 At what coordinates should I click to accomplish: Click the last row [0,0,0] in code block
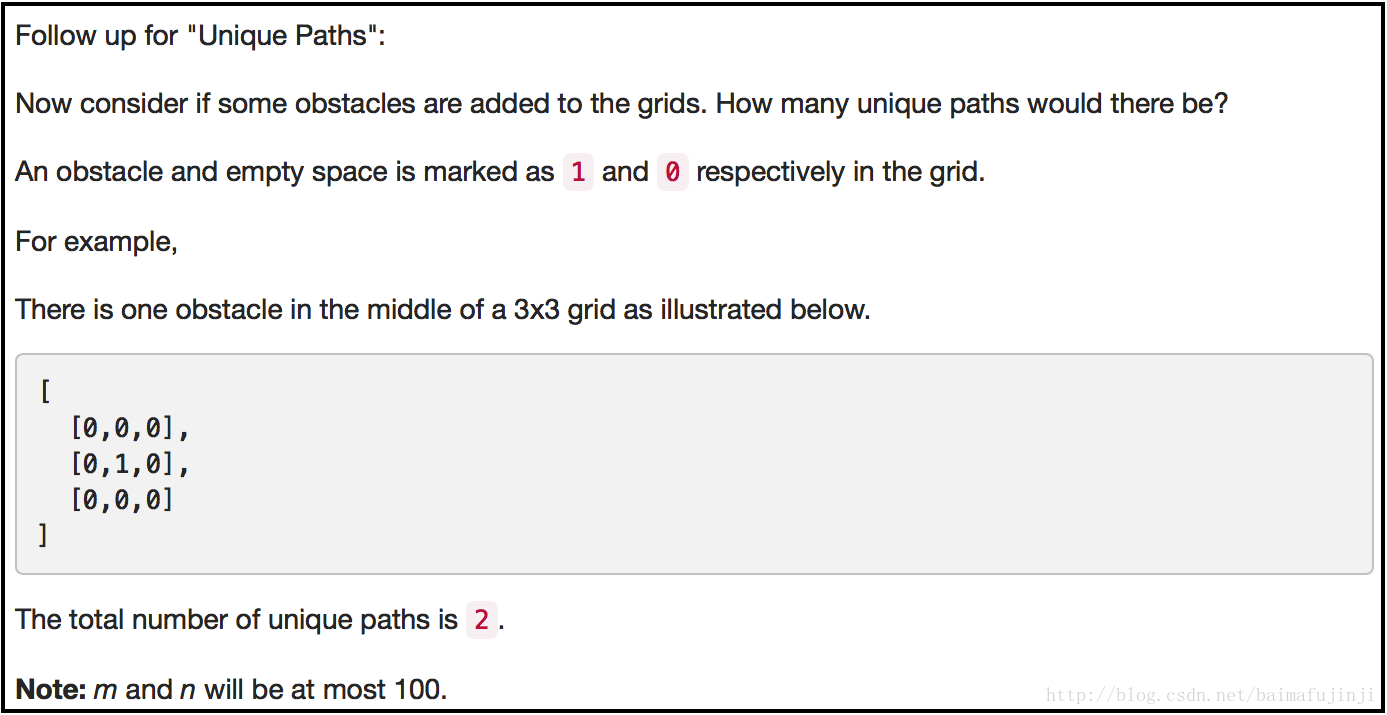click(x=122, y=500)
